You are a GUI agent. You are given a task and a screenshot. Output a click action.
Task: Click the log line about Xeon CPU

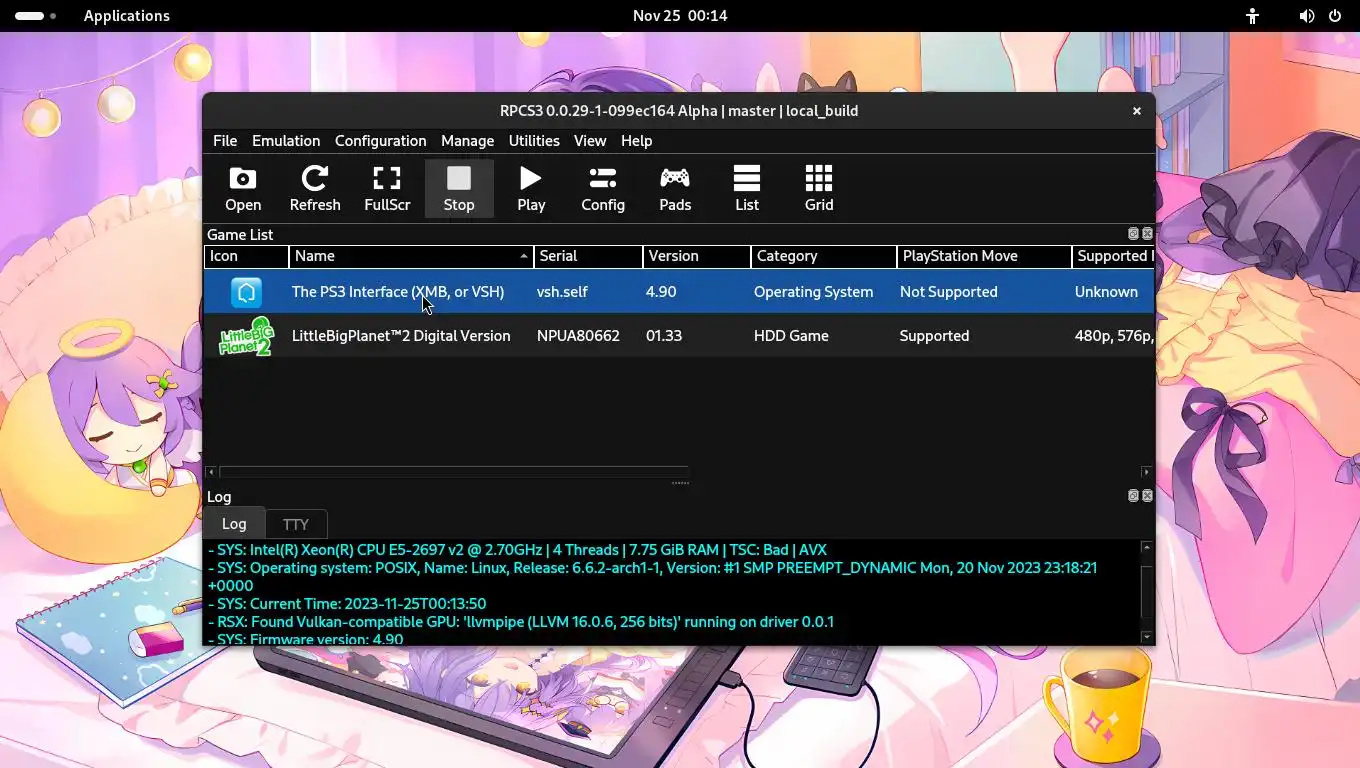tap(517, 550)
